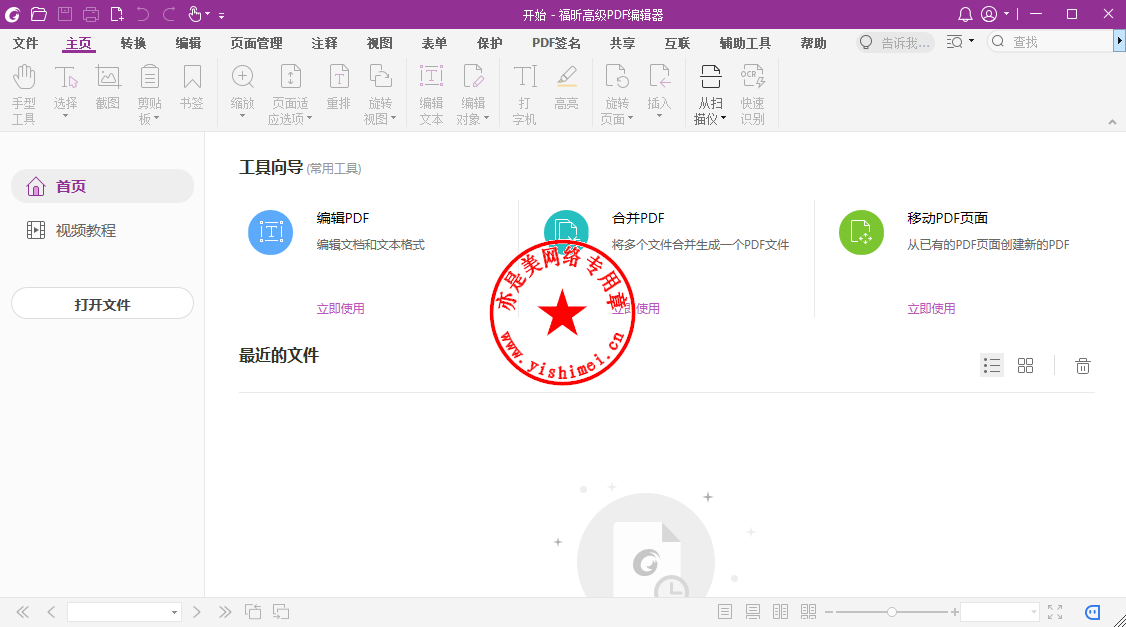Screen dimensions: 1126x627
Task: Click the zoom slider handle in status bar
Action: (x=891, y=612)
